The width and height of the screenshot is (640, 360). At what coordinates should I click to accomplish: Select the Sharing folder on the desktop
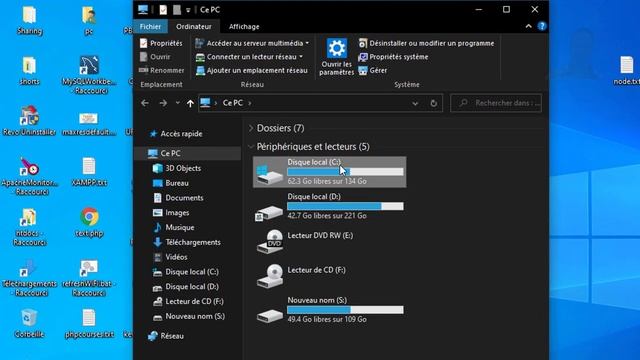(x=29, y=20)
